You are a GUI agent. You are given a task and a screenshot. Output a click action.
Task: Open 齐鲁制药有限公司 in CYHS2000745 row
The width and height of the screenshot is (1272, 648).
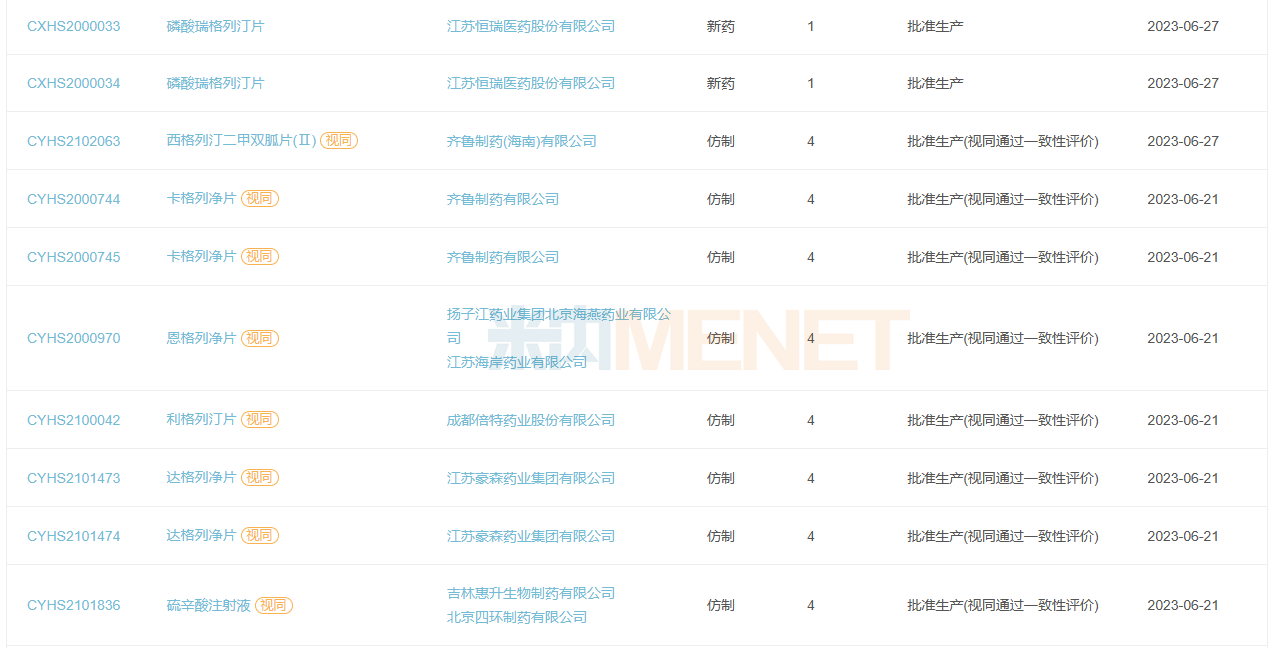click(503, 257)
